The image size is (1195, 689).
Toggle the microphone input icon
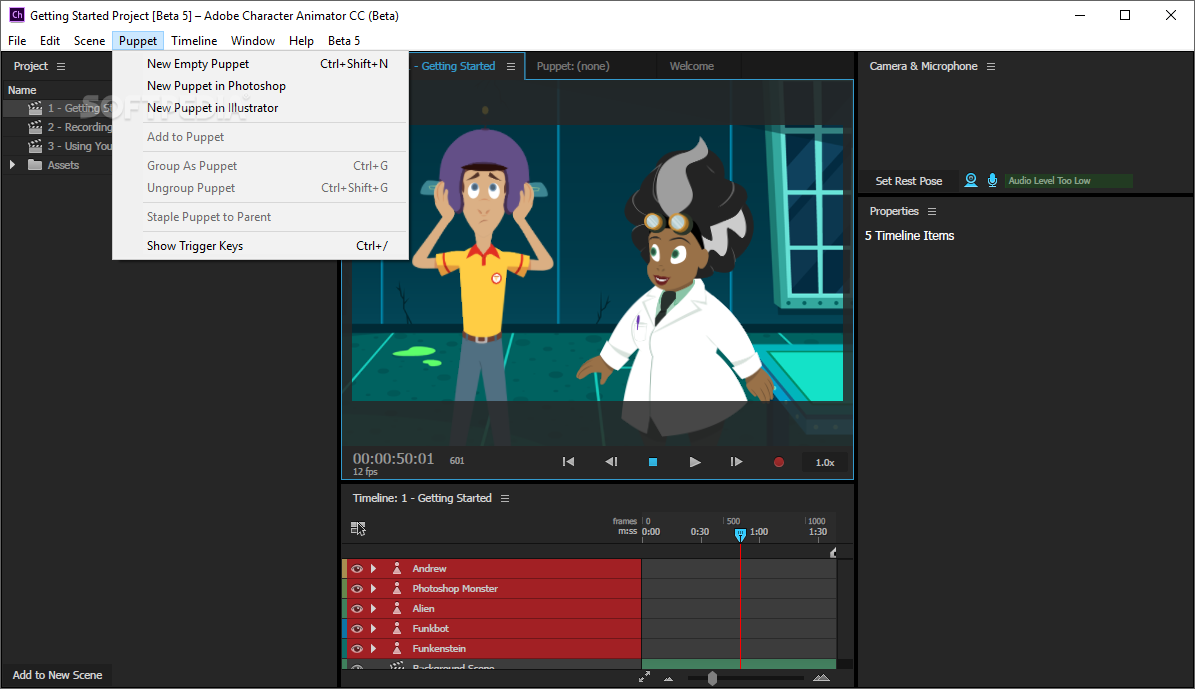992,181
